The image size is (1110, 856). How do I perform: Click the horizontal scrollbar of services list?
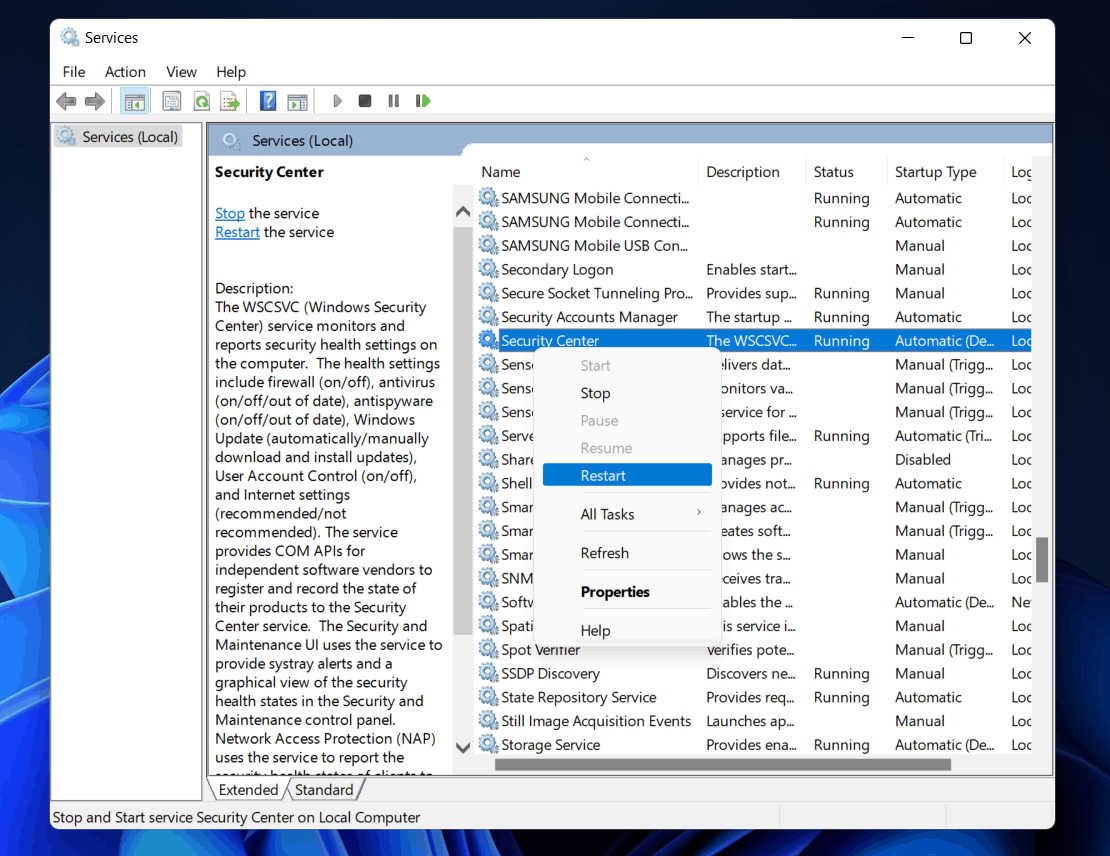[x=722, y=765]
